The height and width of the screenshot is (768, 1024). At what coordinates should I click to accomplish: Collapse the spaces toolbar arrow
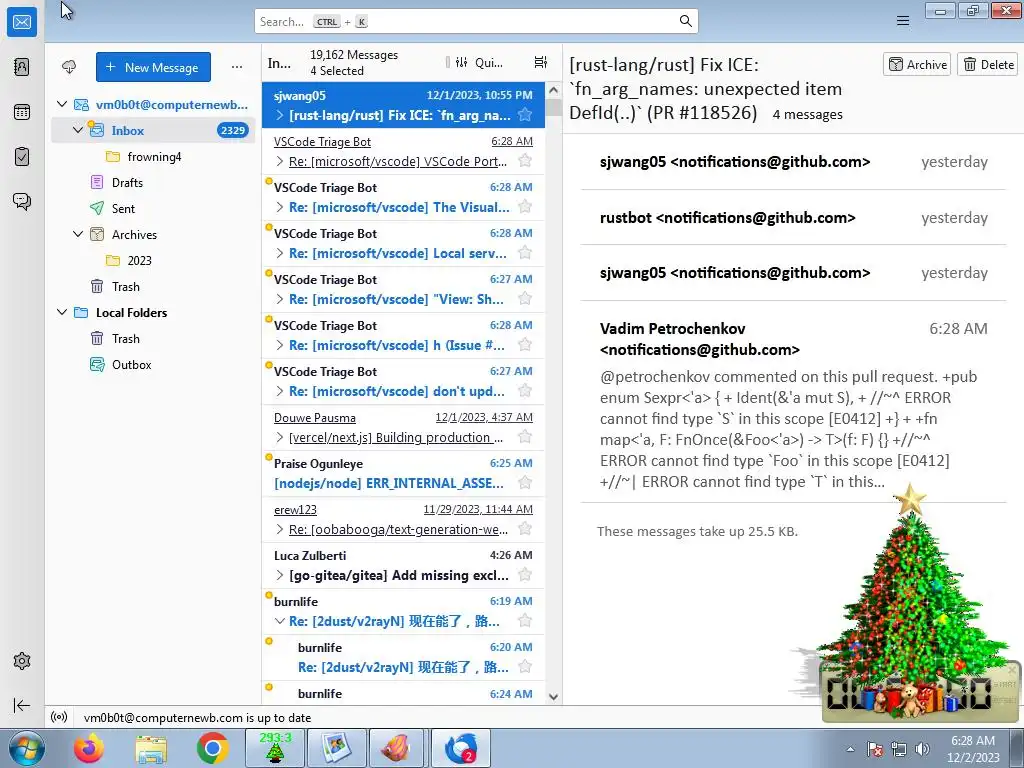tap(22, 705)
